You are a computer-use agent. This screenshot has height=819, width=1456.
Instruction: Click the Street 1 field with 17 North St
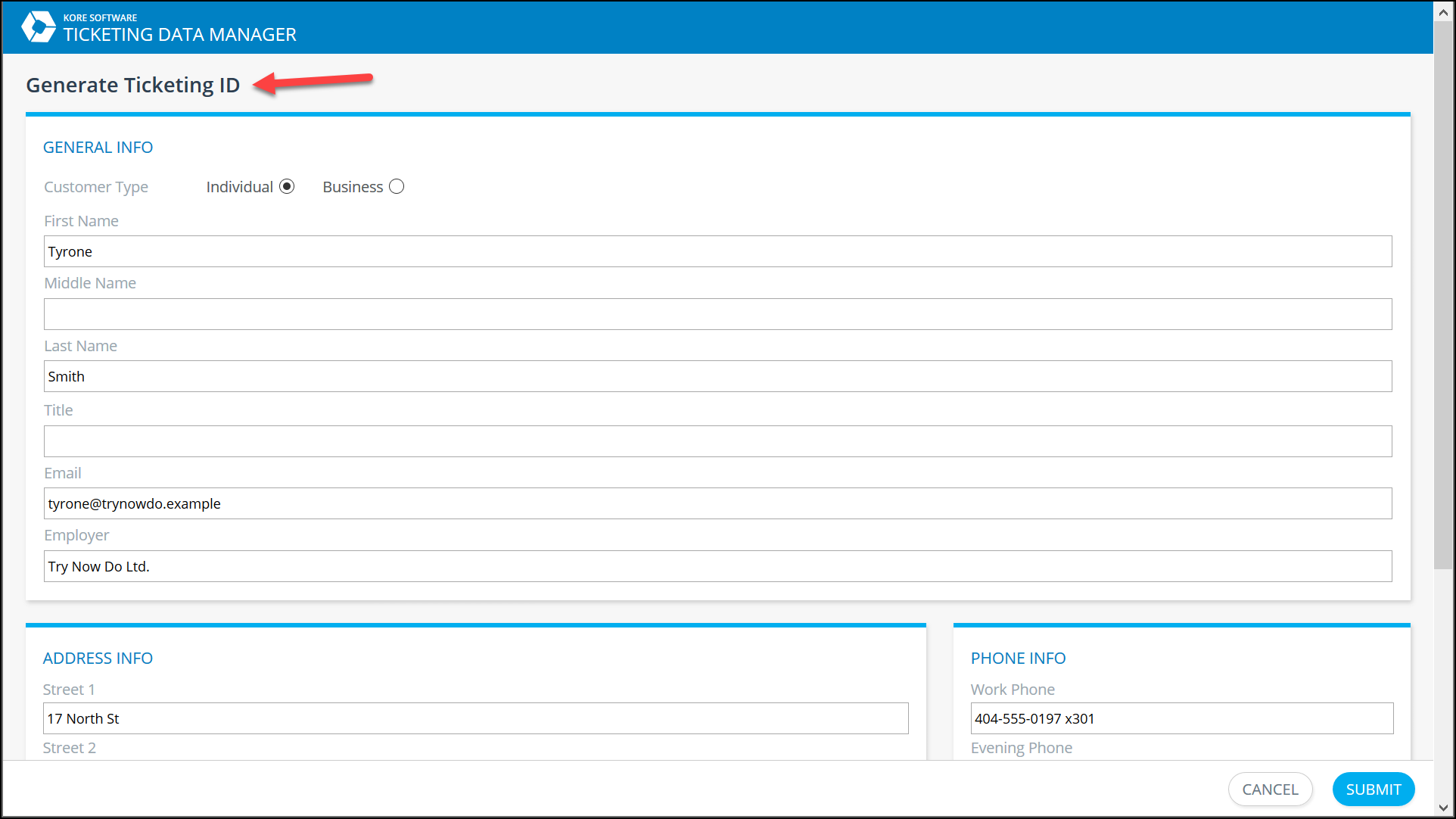pyautogui.click(x=475, y=718)
